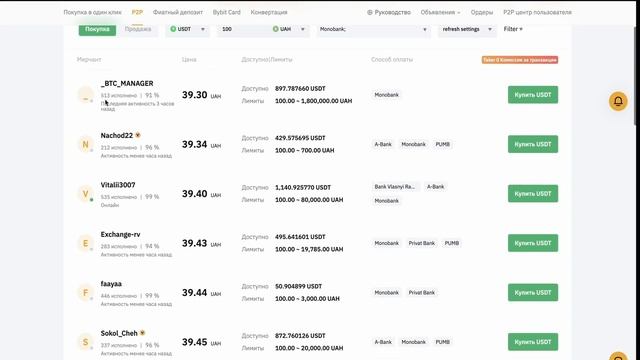Viewport: 640px width, 360px height.
Task: Click limits 100.00 ~ 700.00 UAH
Action: [x=304, y=150]
